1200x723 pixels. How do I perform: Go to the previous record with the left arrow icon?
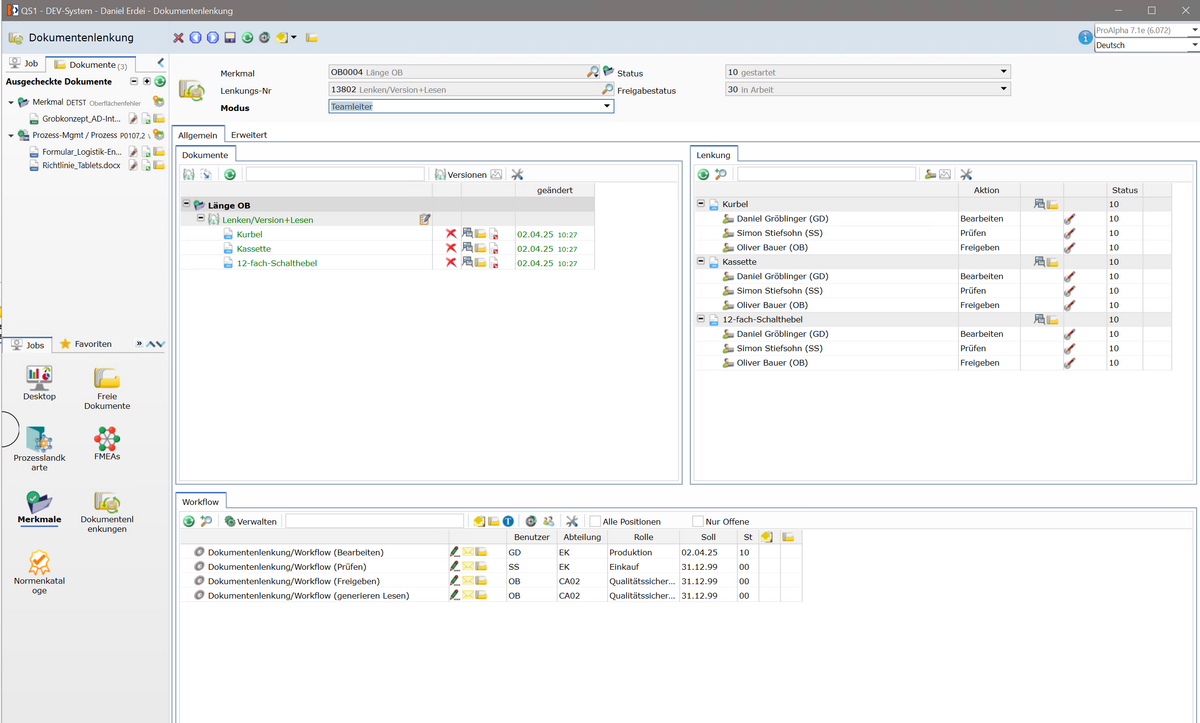click(196, 38)
